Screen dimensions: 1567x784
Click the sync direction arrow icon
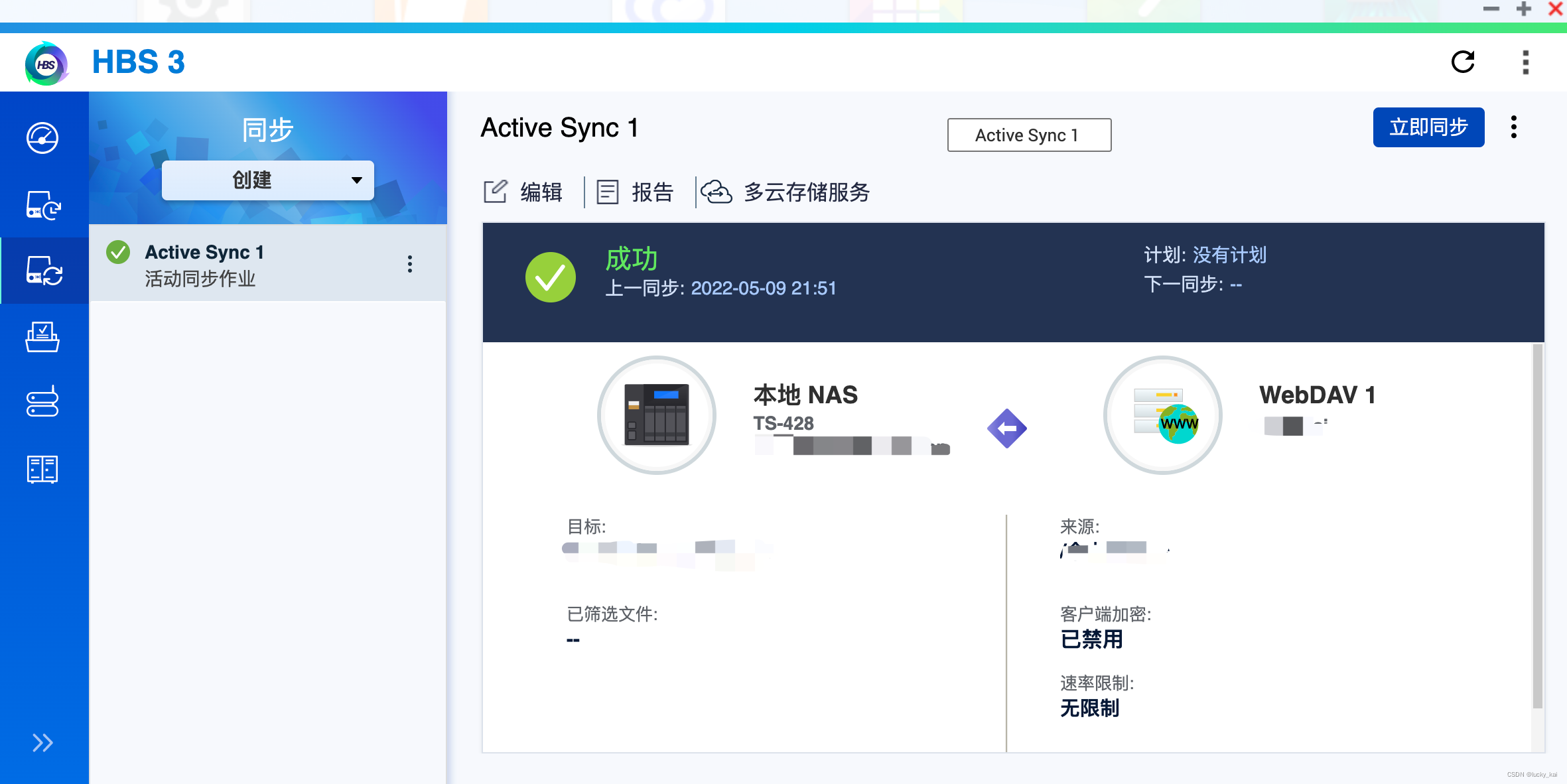click(x=1006, y=428)
